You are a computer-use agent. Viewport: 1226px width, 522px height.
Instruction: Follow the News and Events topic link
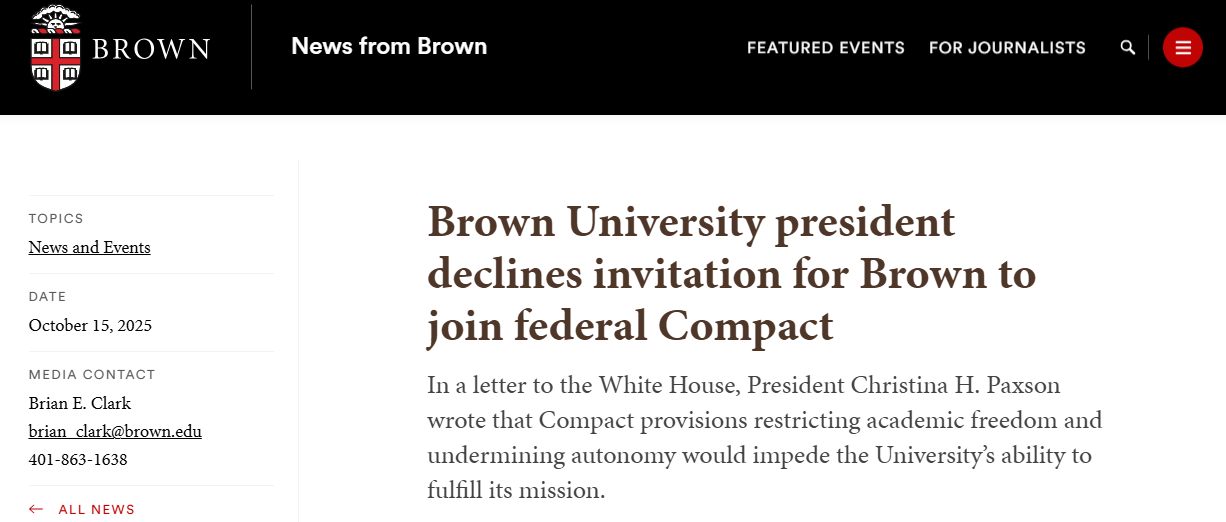click(89, 247)
